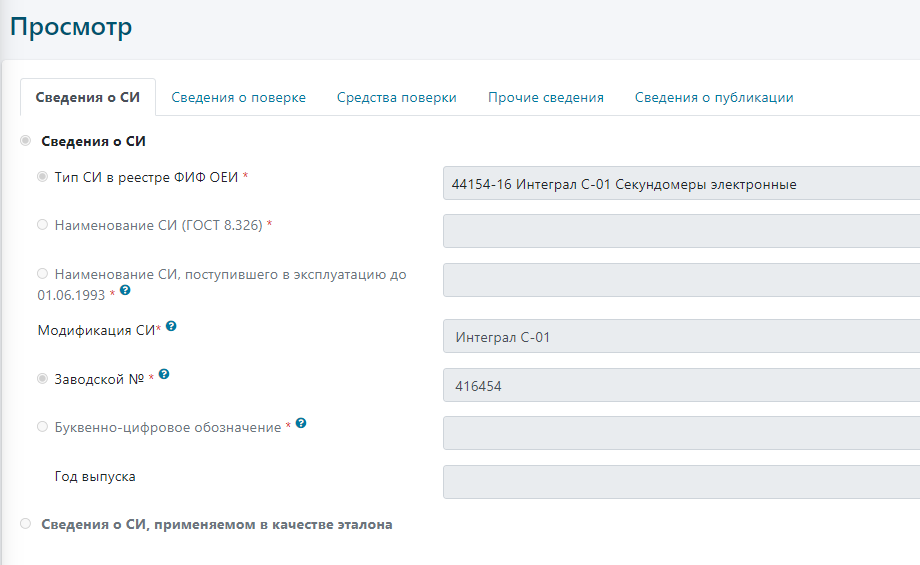
Task: Open Сведения о публикации tab
Action: [714, 98]
